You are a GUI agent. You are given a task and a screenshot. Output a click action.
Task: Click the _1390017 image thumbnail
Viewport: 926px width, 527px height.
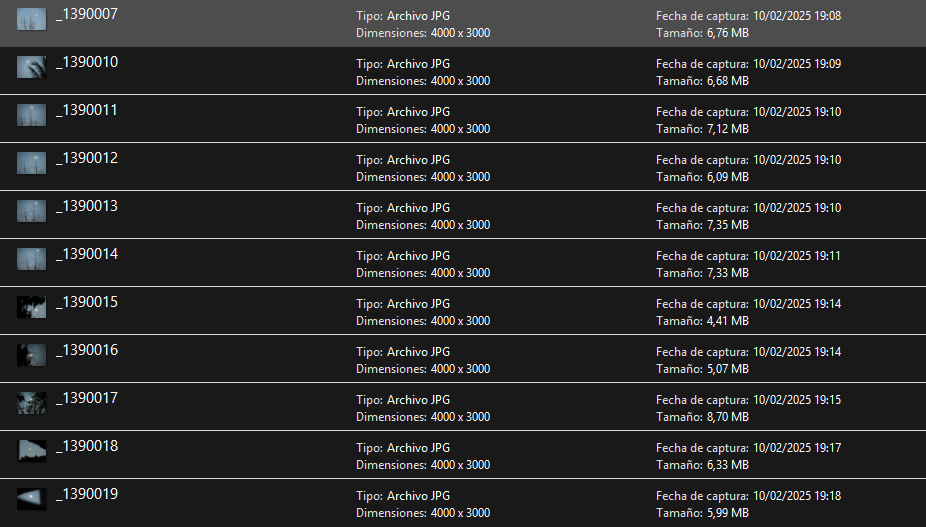click(x=31, y=403)
